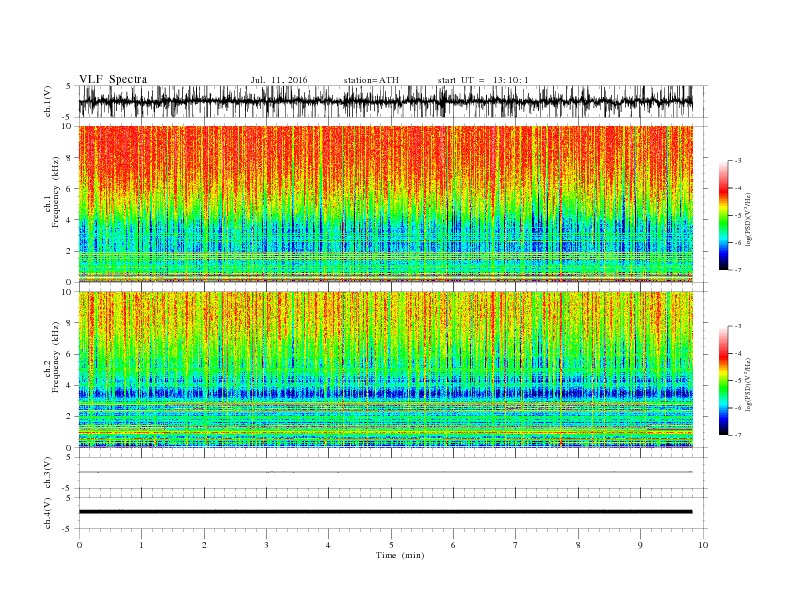The image size is (792, 612).
Task: Click the log(PSD) label beside ch.1 colorbar
Action: 748,219
